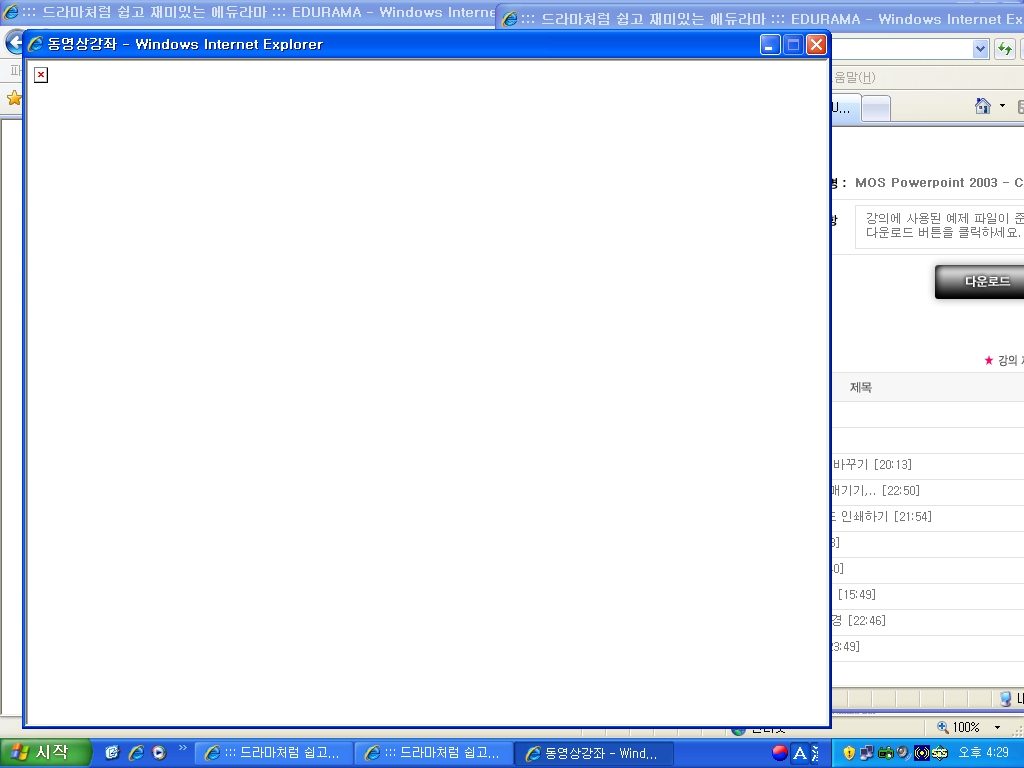1024x768 pixels.
Task: Click the network computers tray icon
Action: click(x=867, y=753)
